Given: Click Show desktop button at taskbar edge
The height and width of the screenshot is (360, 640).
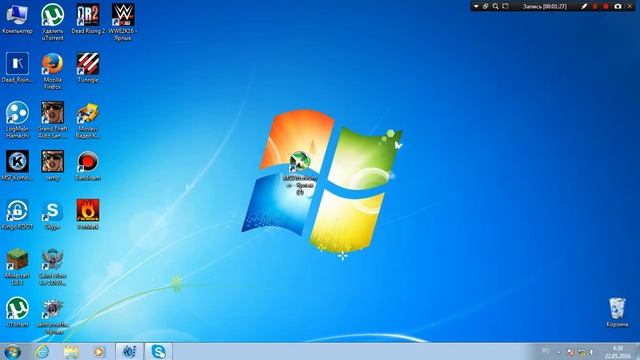Looking at the screenshot, I should (x=637, y=352).
